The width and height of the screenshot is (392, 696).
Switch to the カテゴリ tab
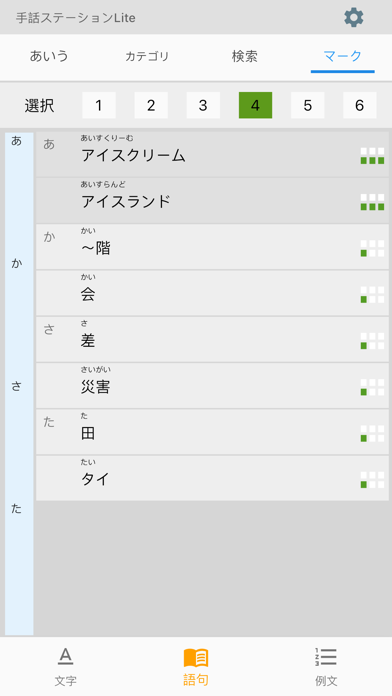pos(147,56)
